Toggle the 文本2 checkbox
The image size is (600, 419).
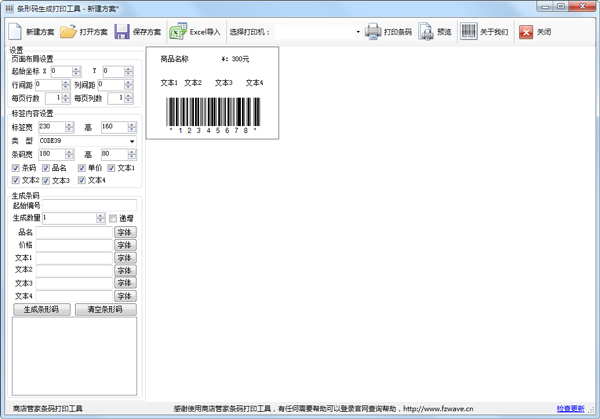pyautogui.click(x=16, y=180)
